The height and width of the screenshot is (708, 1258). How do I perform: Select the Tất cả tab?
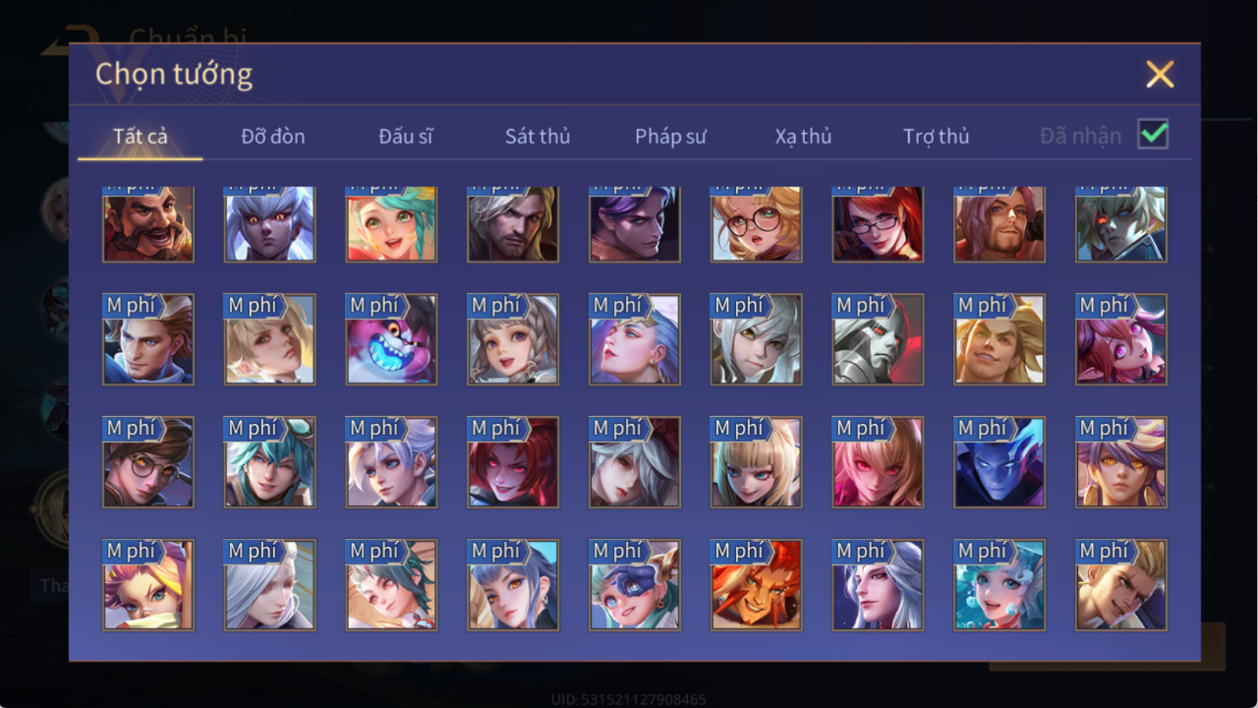pos(140,136)
